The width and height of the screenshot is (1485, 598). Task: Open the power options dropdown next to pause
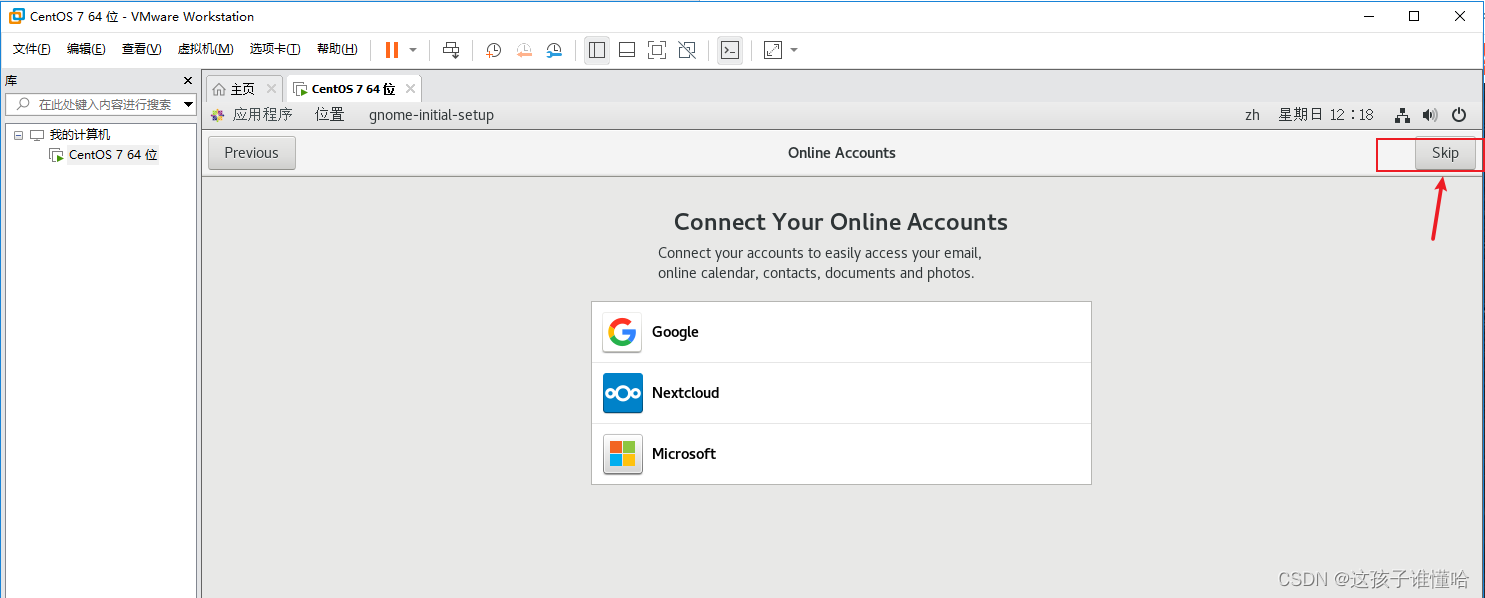[x=413, y=50]
